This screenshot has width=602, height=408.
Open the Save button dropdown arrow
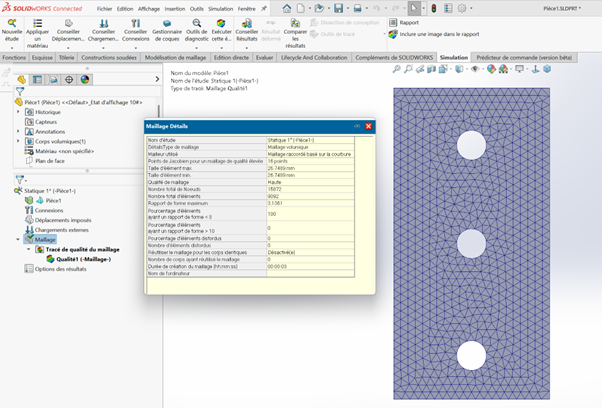click(x=348, y=8)
